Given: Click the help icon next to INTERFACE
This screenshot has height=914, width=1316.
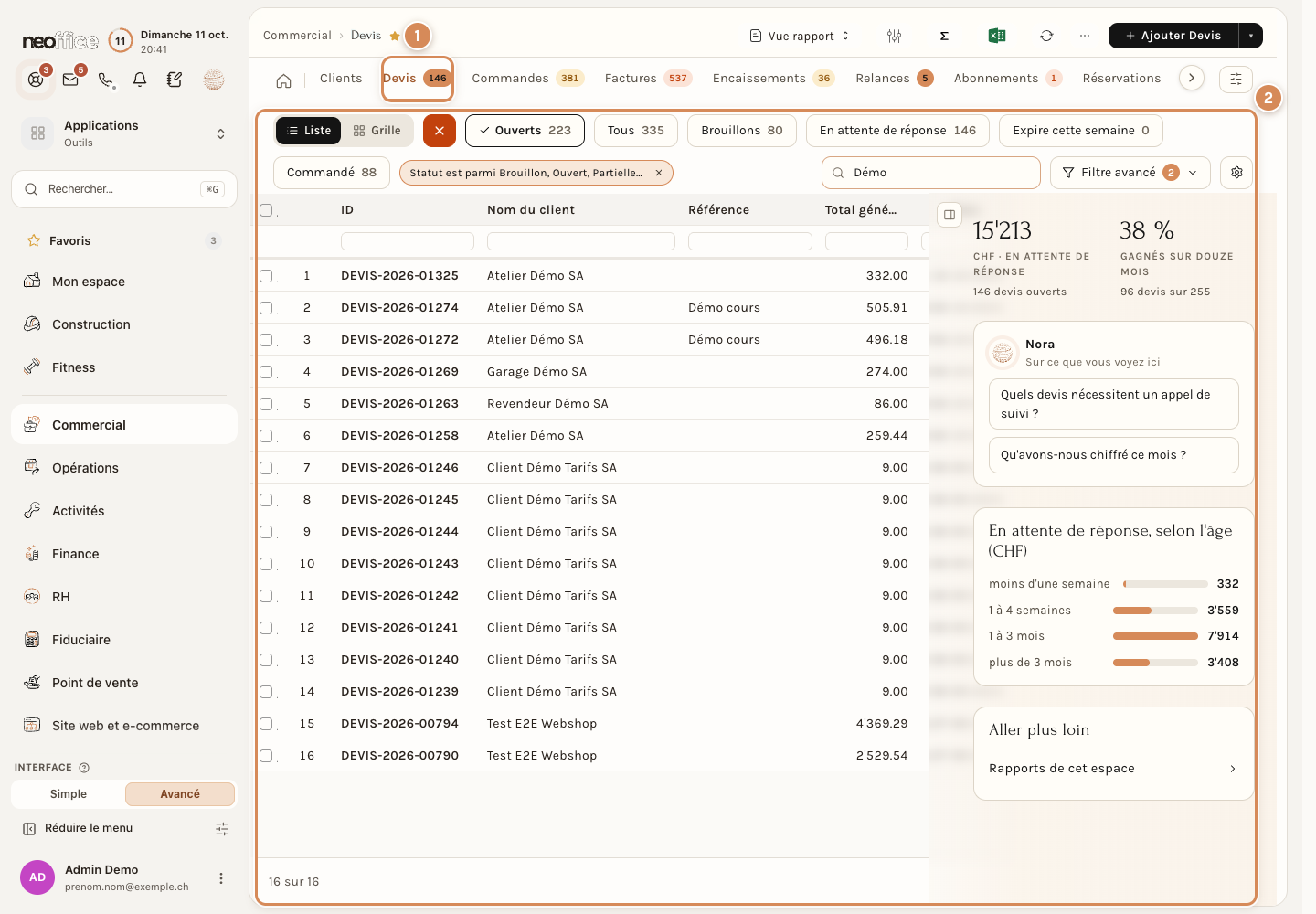Looking at the screenshot, I should [84, 768].
